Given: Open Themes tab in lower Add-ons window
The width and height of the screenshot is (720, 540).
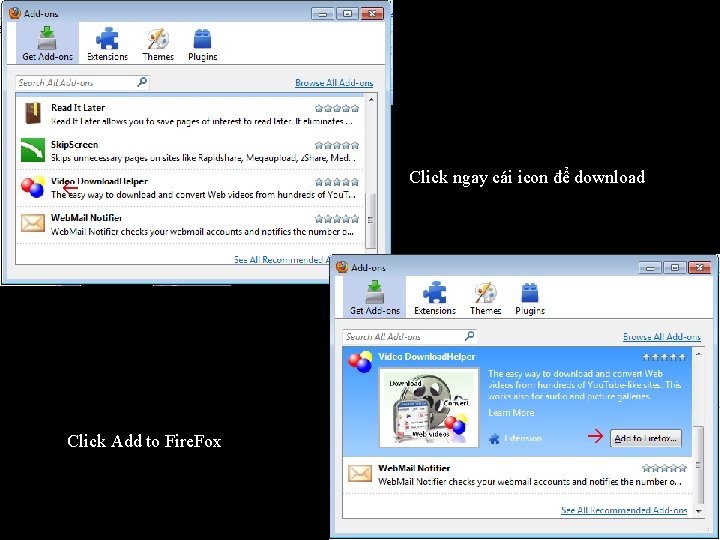Looking at the screenshot, I should click(x=485, y=297).
